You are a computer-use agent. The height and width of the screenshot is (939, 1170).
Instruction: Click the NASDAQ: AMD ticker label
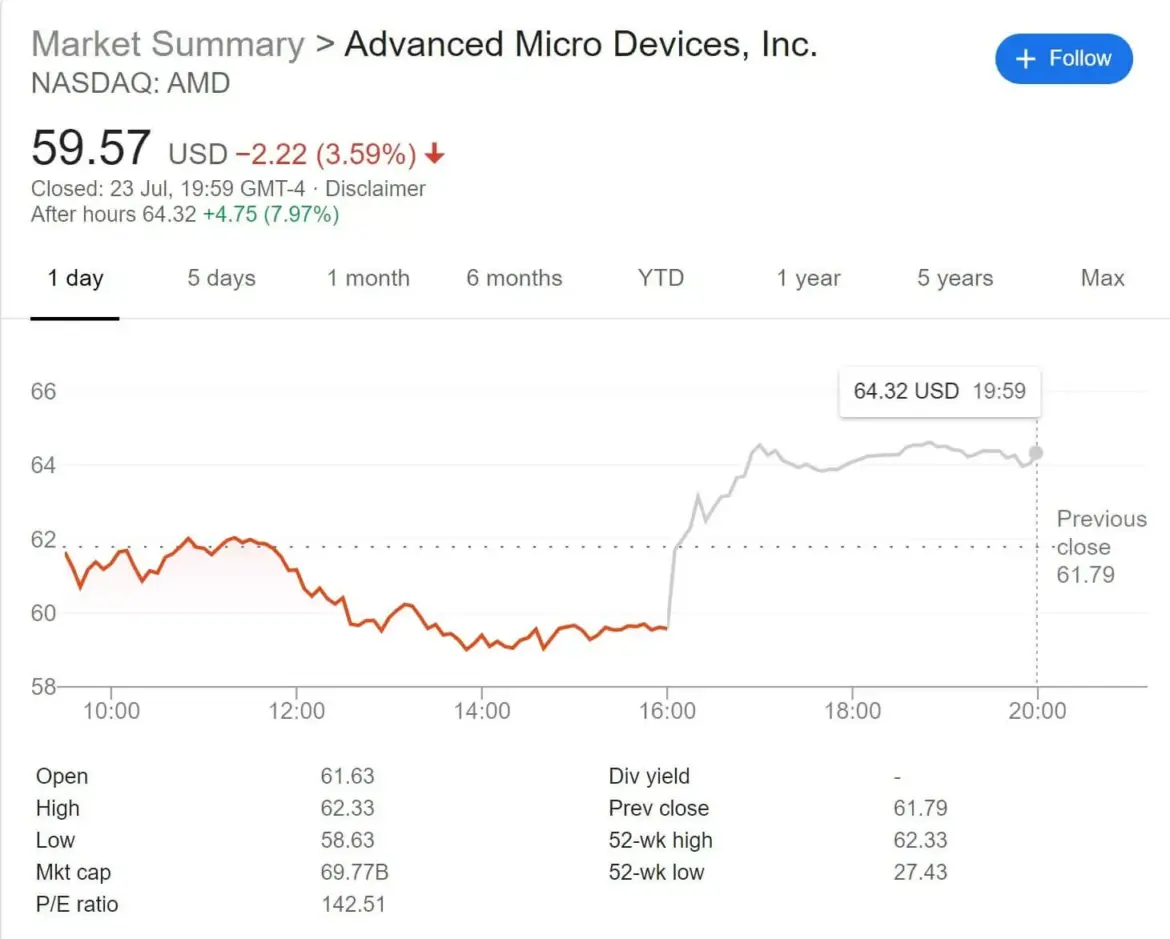(x=131, y=84)
